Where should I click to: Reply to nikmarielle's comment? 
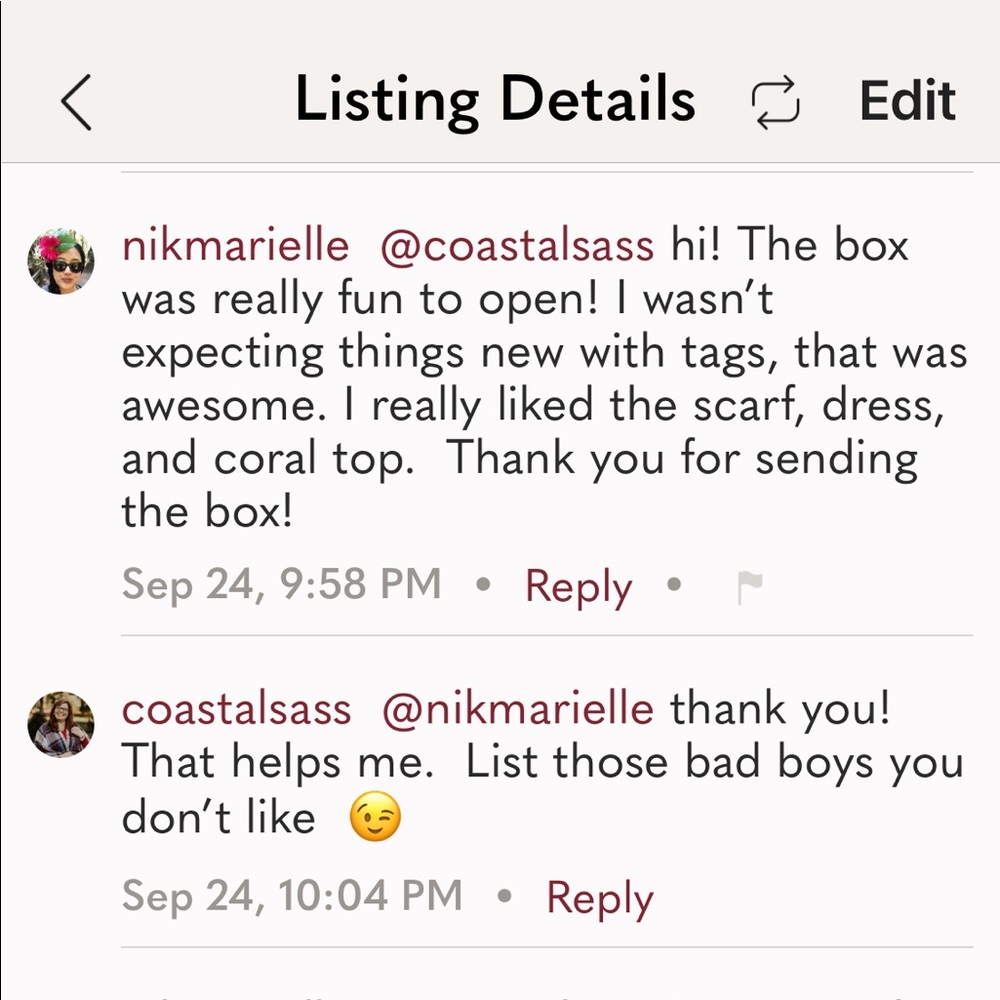coord(578,585)
